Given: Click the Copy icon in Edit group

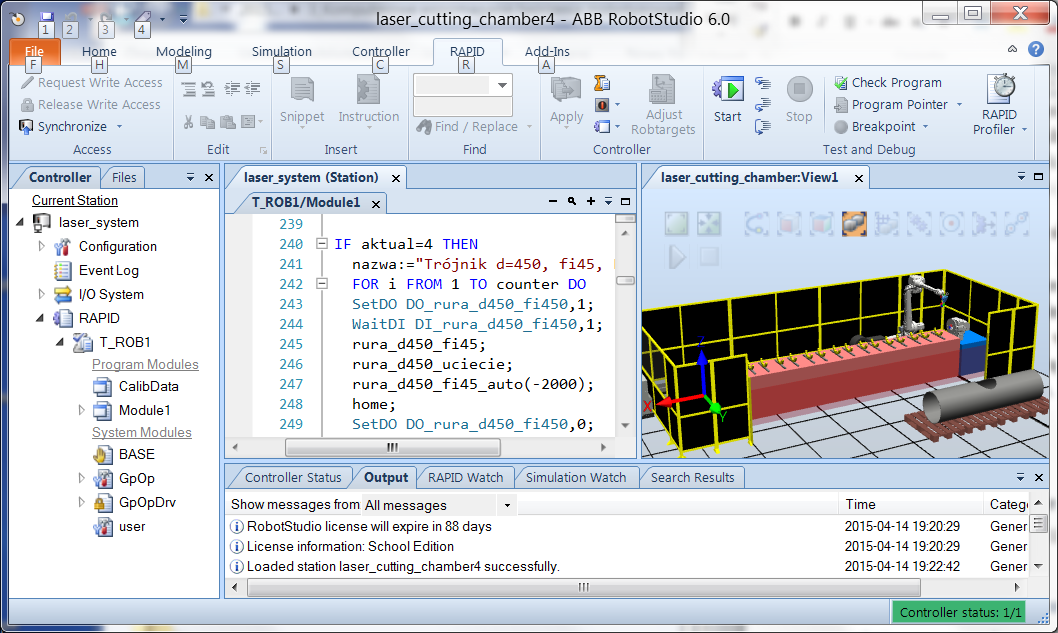Looking at the screenshot, I should (208, 121).
